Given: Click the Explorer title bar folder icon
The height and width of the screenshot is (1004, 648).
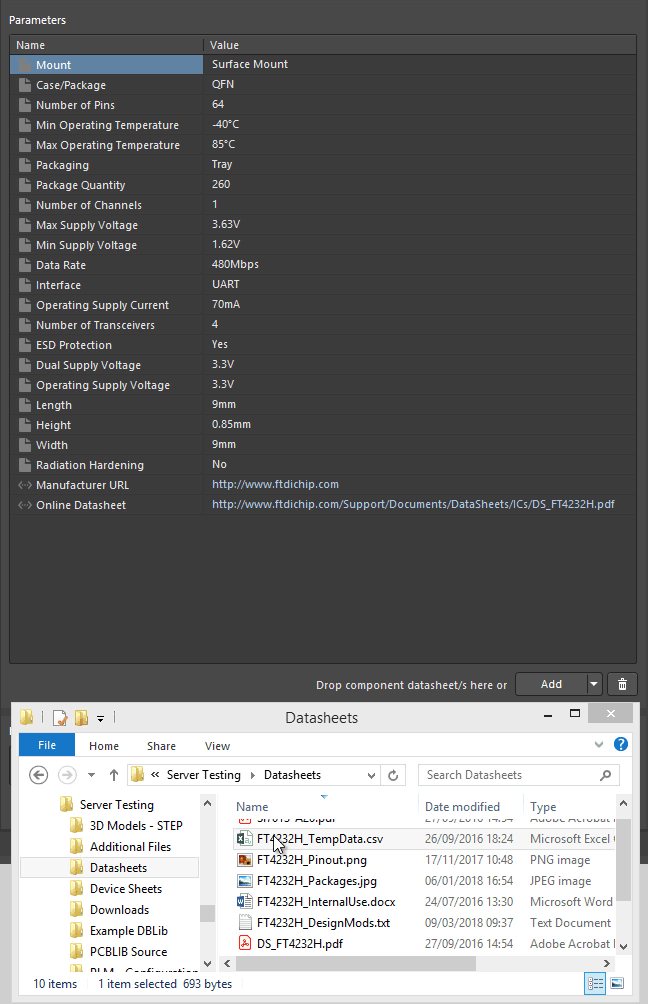Looking at the screenshot, I should [26, 718].
